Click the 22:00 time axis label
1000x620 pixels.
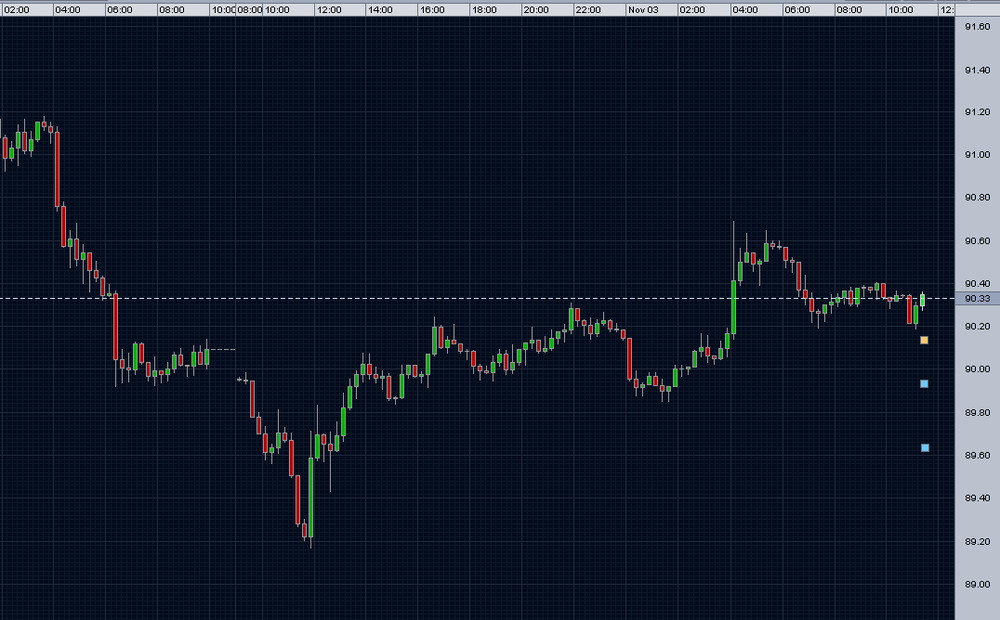589,10
